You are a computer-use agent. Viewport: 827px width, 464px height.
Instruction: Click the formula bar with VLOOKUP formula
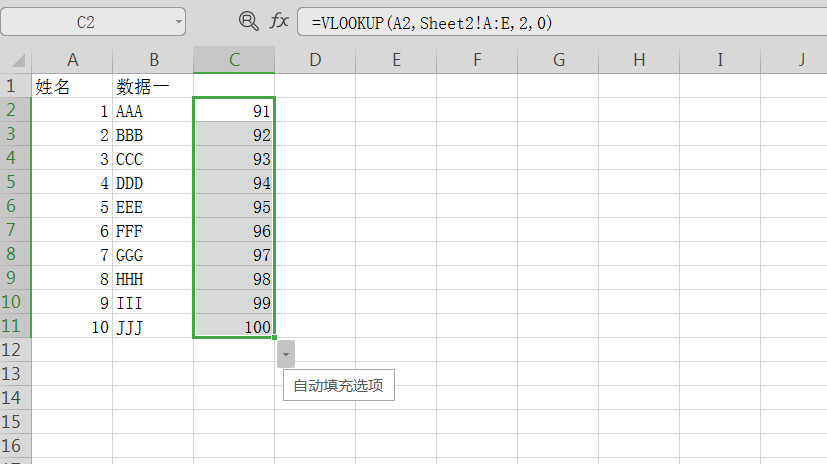(x=562, y=22)
